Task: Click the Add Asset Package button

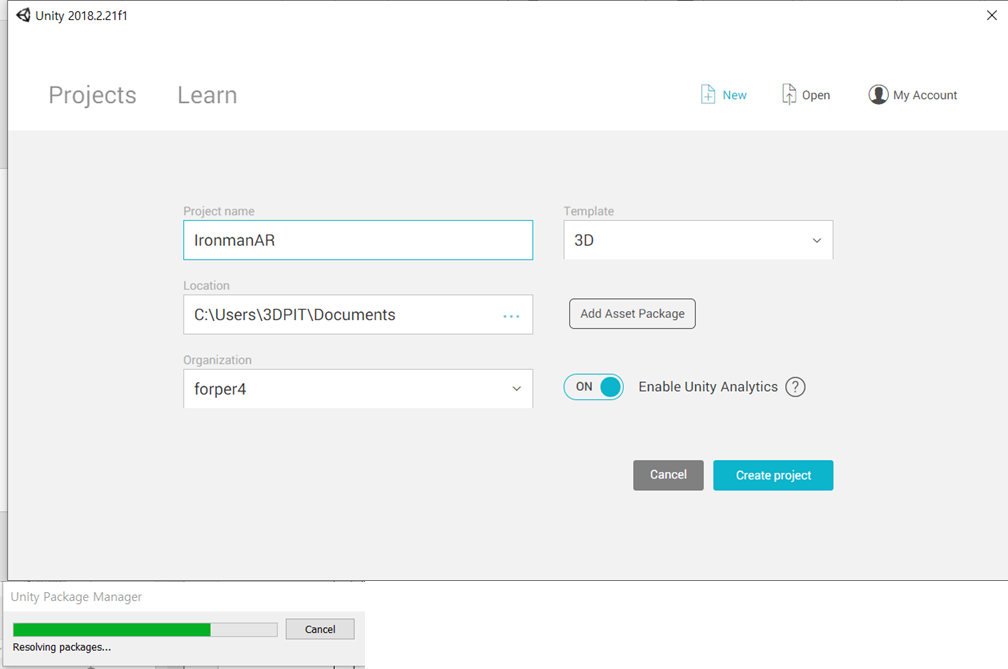Action: 632,314
